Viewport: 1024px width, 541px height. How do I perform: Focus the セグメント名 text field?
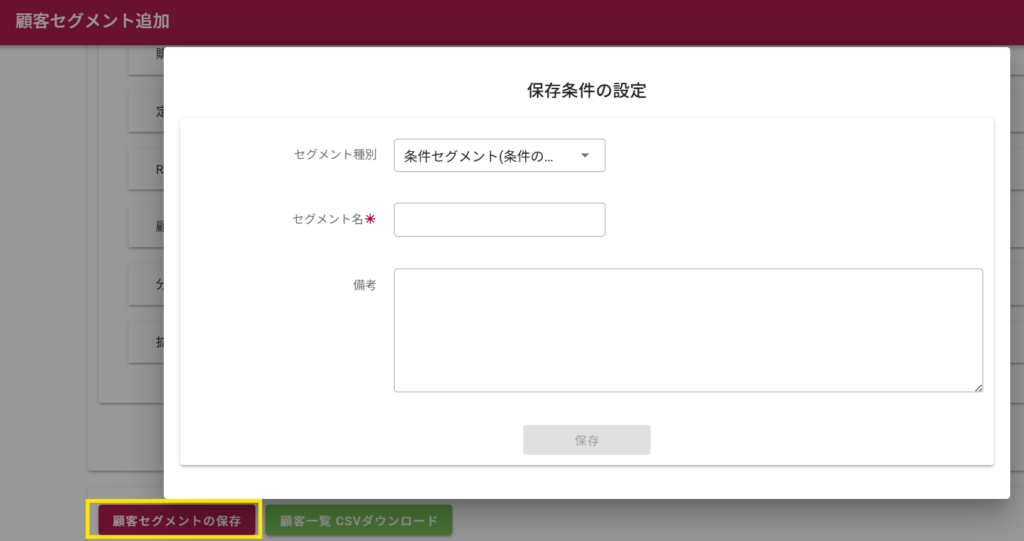click(x=499, y=220)
